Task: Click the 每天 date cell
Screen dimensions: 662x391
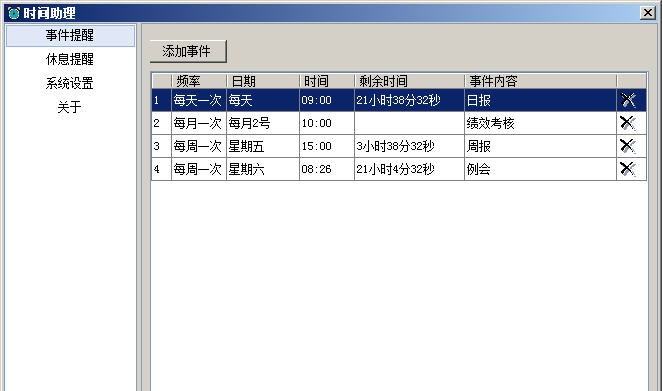Action: 263,100
